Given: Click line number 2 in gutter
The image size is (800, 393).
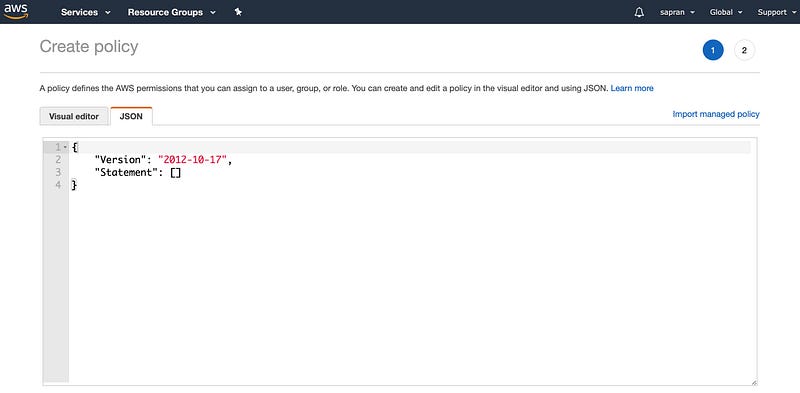Looking at the screenshot, I should [58, 160].
